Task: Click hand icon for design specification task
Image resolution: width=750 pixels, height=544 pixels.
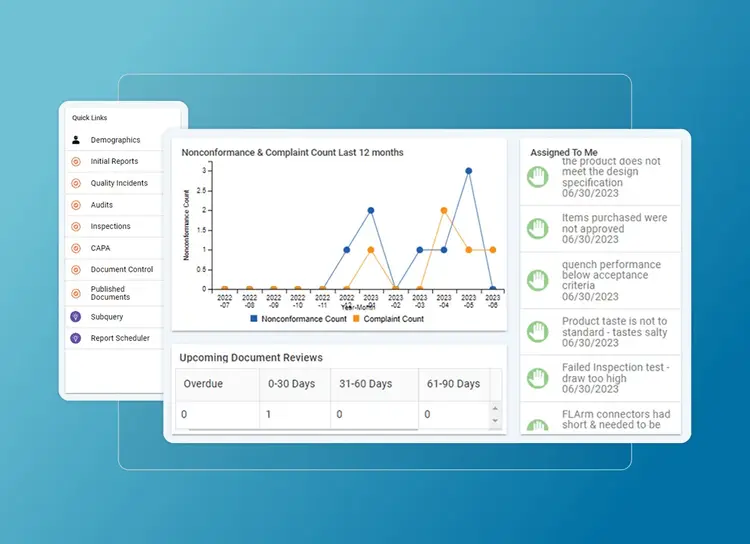Action: pyautogui.click(x=538, y=177)
